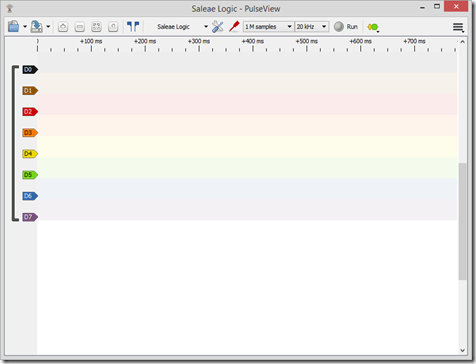
Task: Open channel configuration with red probe icon
Action: pyautogui.click(x=234, y=26)
